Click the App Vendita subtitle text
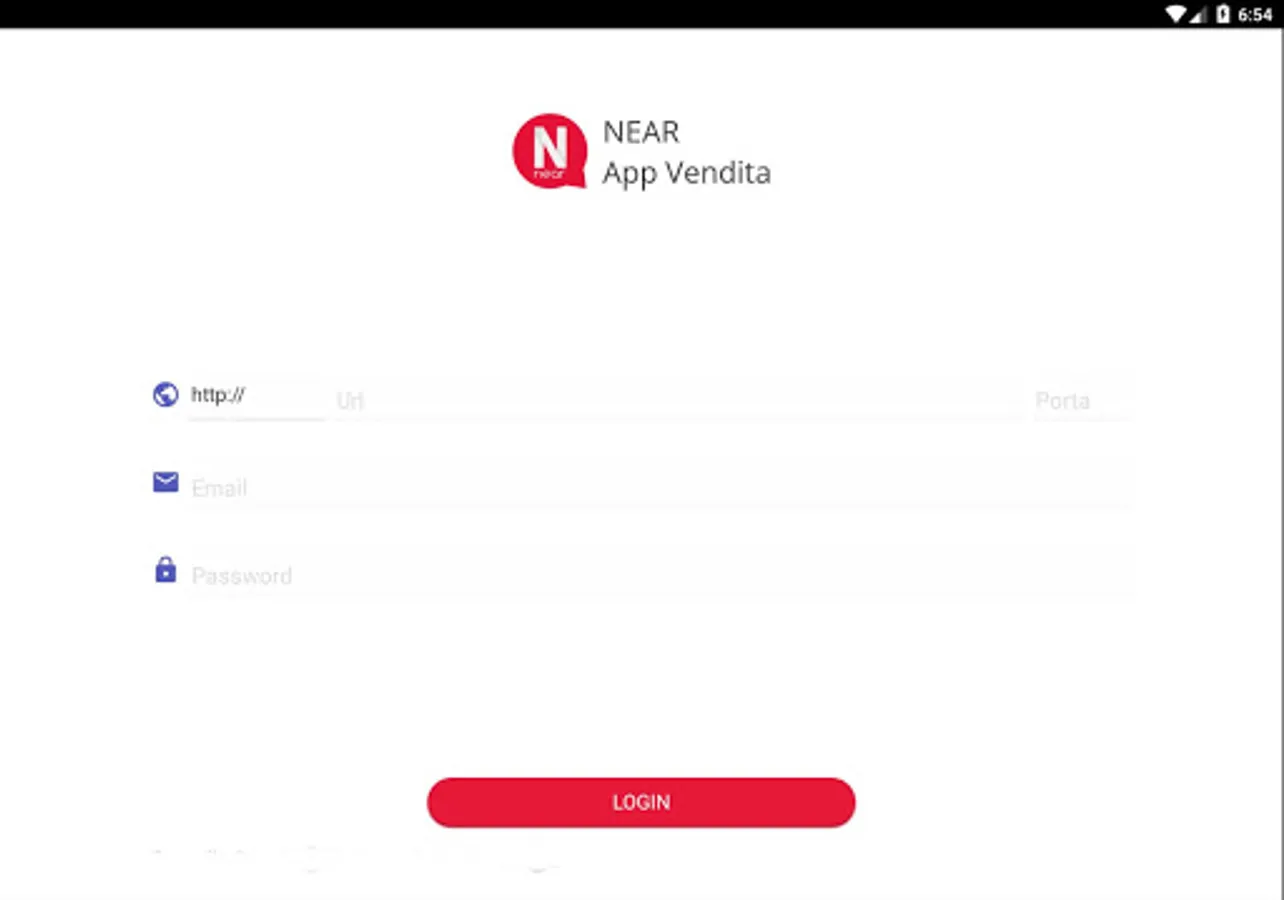The height and width of the screenshot is (900, 1284). pyautogui.click(x=686, y=173)
